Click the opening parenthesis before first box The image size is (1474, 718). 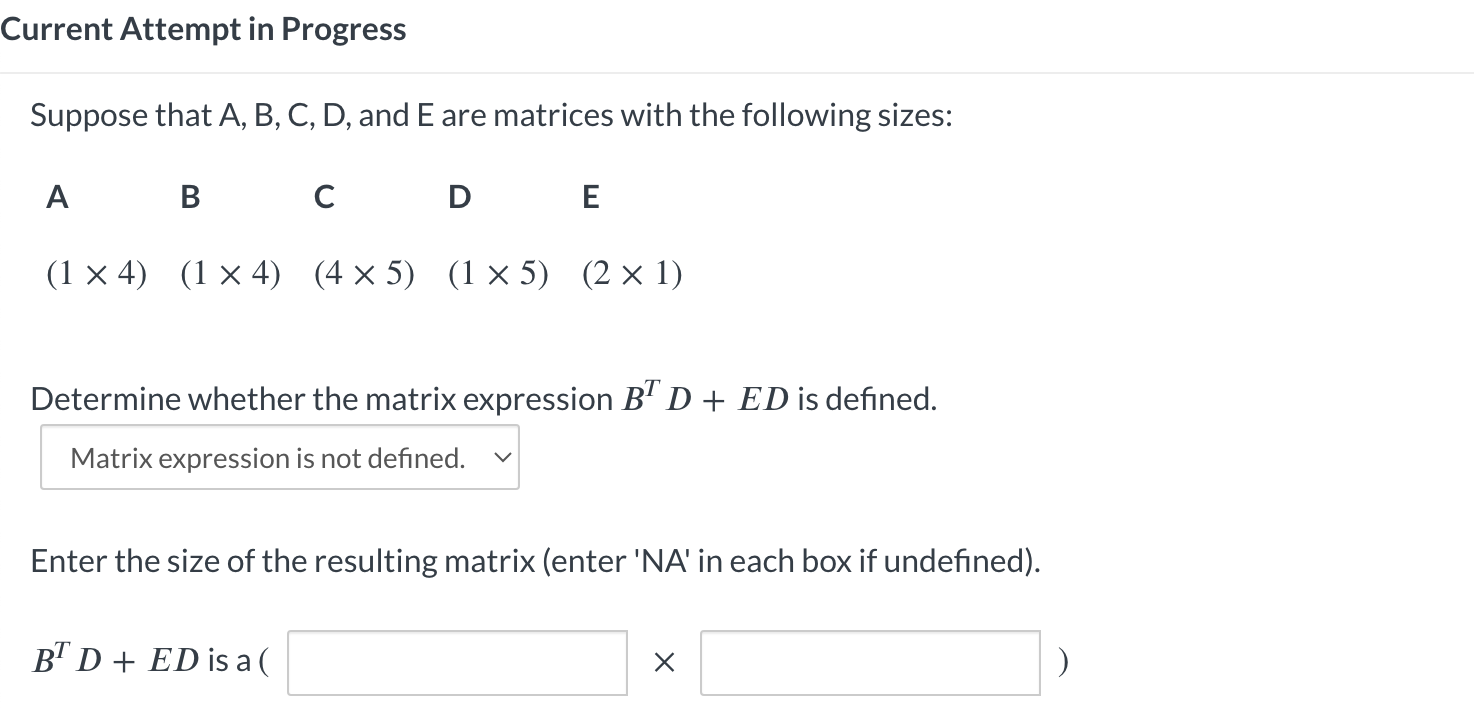263,662
